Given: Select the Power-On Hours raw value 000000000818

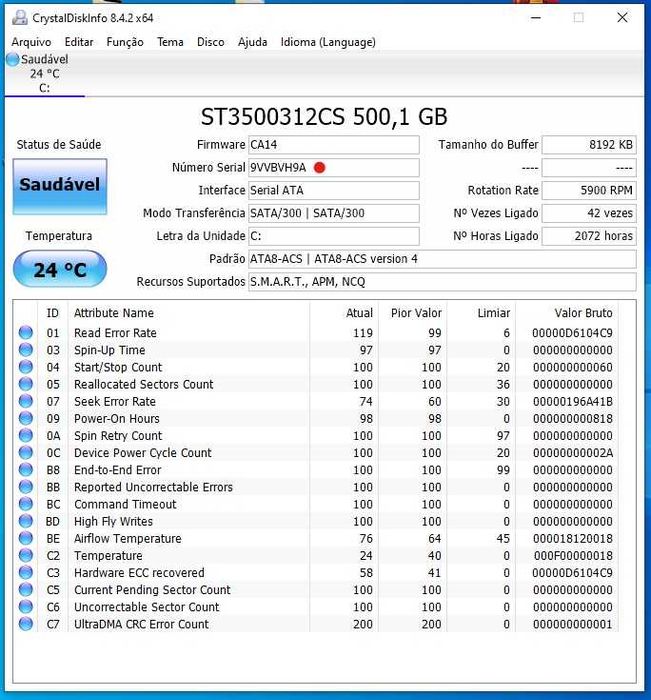Looking at the screenshot, I should 573,419.
